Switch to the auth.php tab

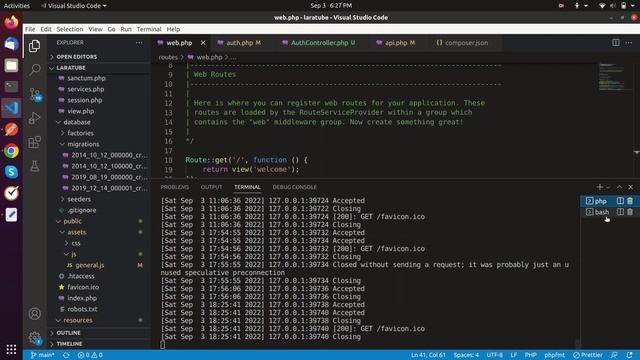(240, 42)
